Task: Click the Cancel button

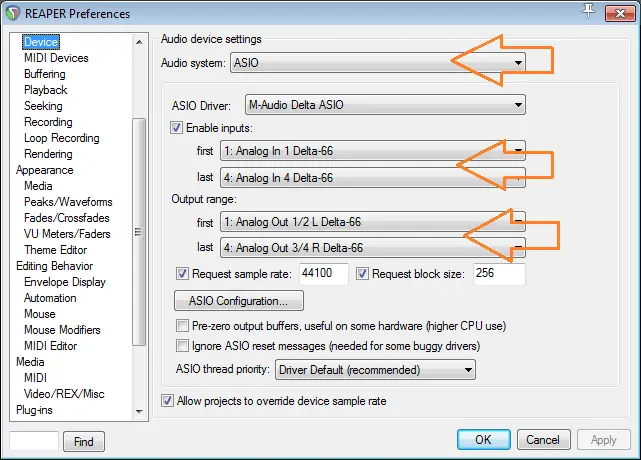Action: tap(543, 440)
